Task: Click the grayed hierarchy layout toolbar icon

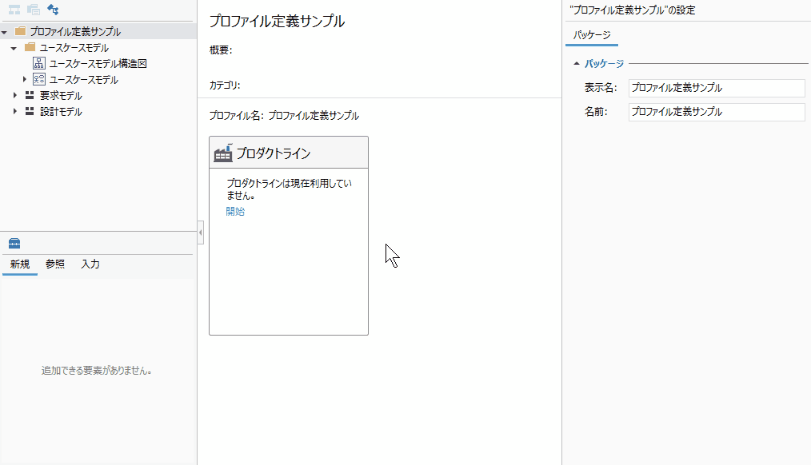Action: click(14, 9)
